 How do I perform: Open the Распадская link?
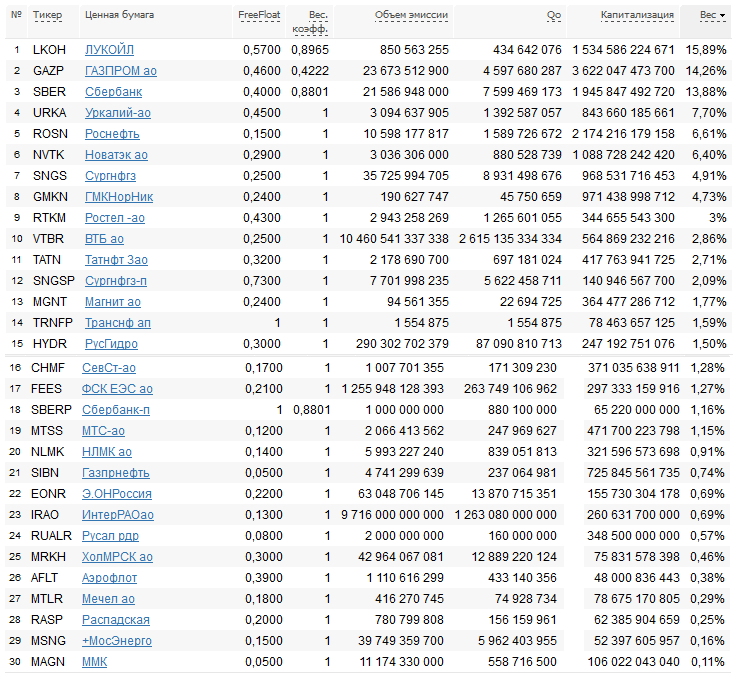(116, 620)
